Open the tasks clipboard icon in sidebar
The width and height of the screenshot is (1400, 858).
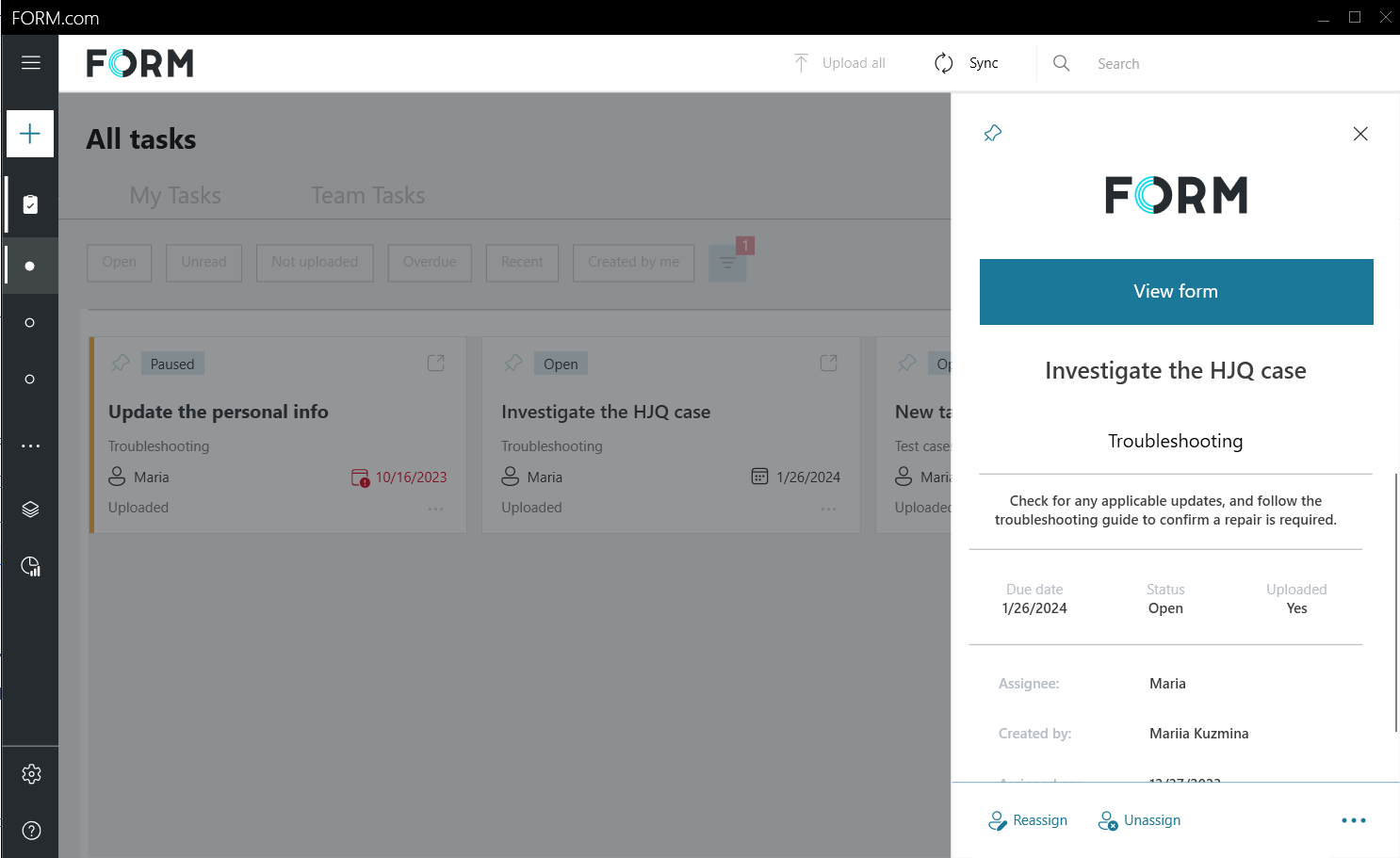(30, 204)
